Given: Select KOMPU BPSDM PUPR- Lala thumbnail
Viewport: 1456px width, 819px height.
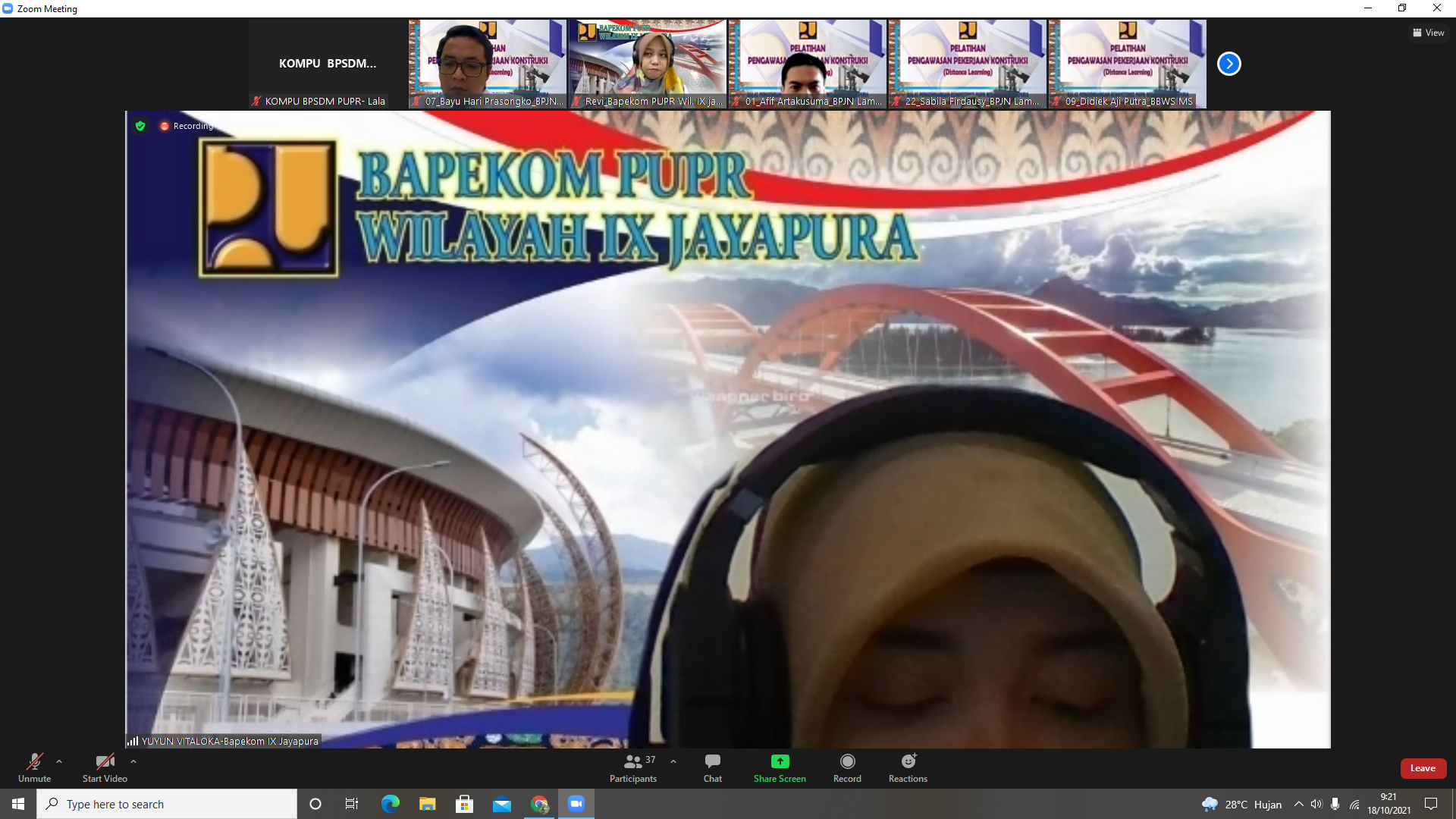Looking at the screenshot, I should (x=328, y=64).
